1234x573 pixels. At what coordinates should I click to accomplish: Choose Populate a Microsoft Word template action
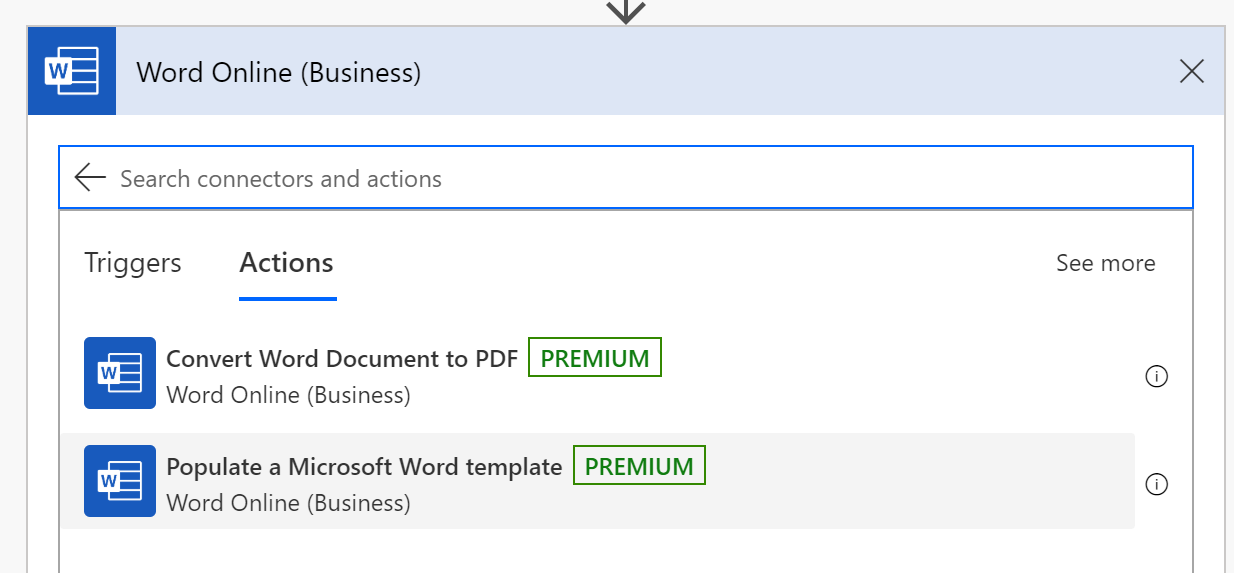pyautogui.click(x=597, y=481)
